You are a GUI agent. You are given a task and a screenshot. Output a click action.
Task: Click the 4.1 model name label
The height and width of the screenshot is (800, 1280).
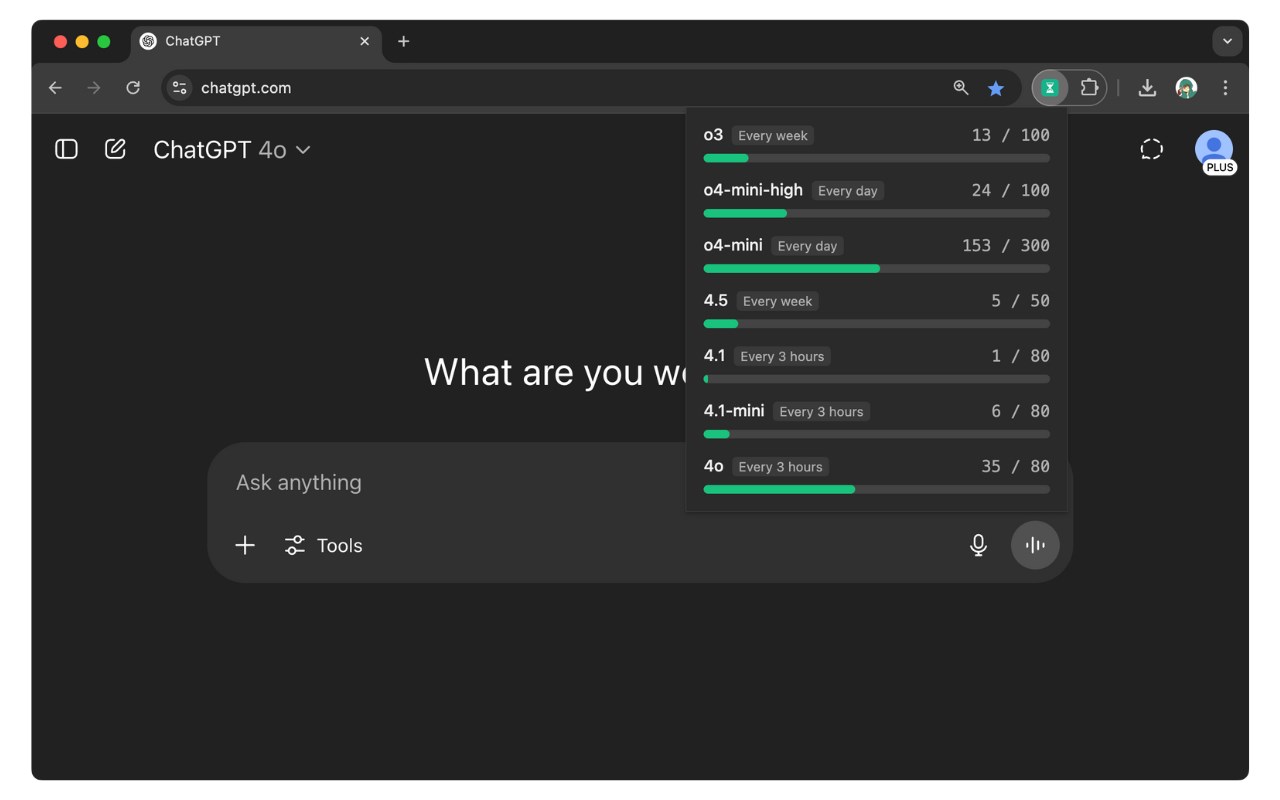pyautogui.click(x=714, y=355)
